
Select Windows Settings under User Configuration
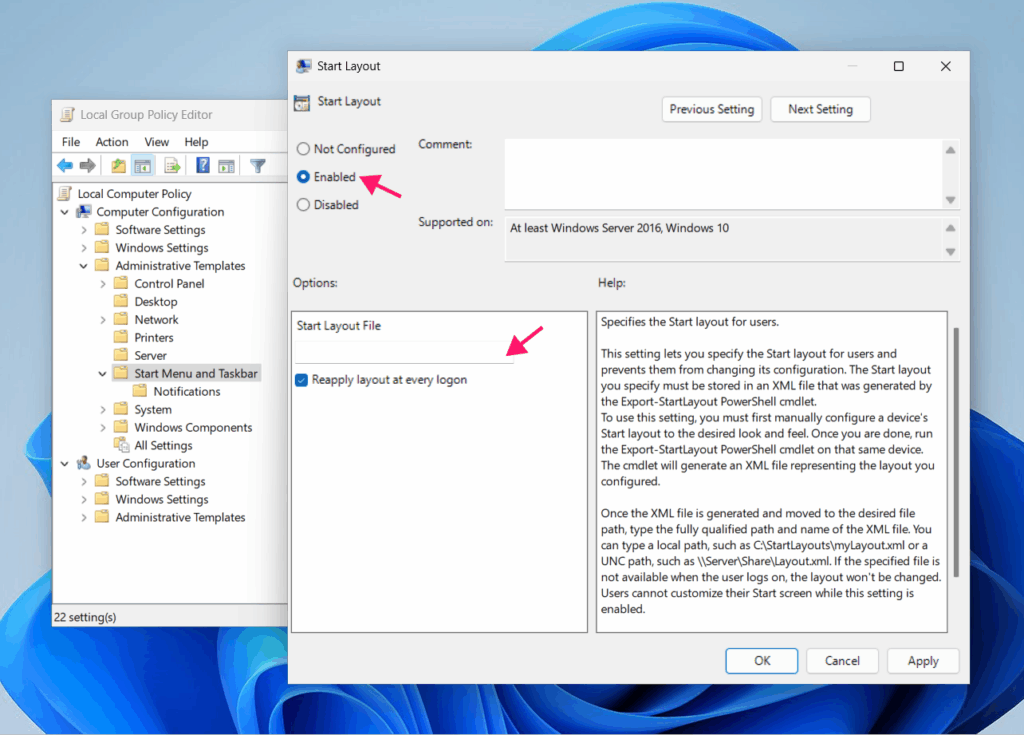tap(162, 499)
